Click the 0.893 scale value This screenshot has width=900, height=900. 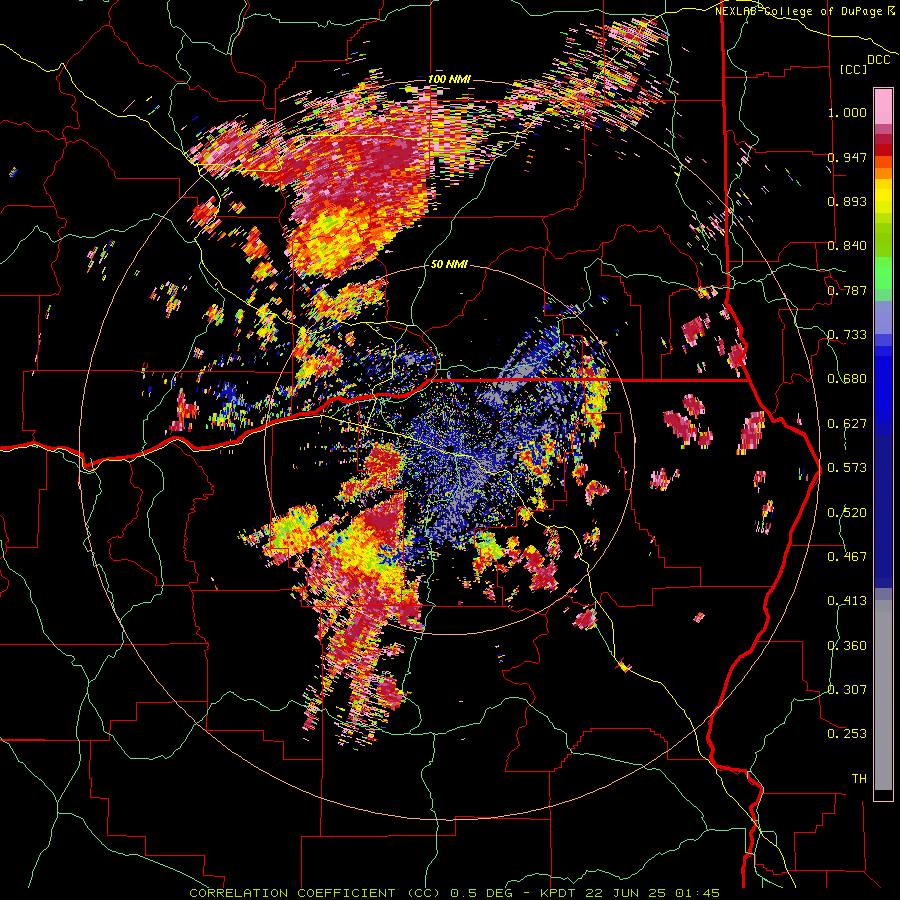[x=847, y=201]
